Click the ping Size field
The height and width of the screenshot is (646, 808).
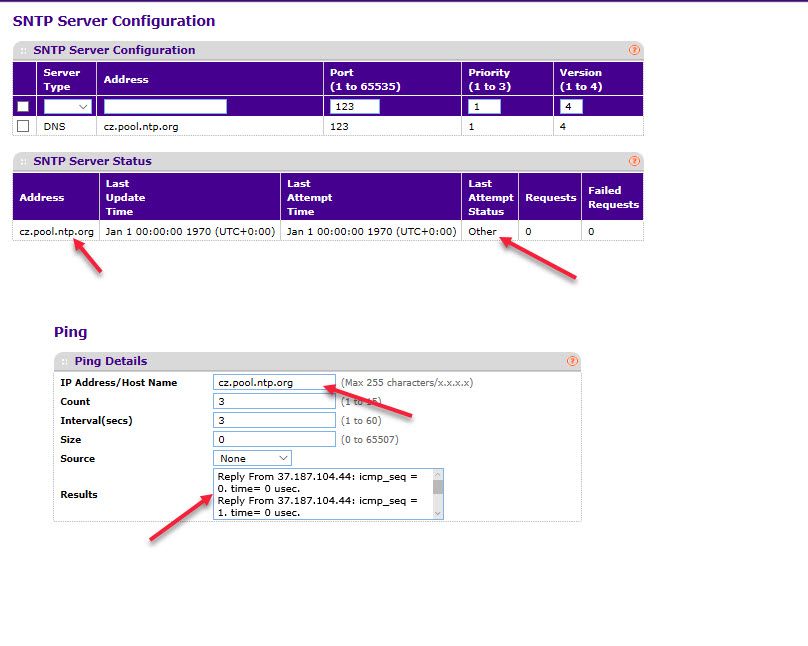274,439
